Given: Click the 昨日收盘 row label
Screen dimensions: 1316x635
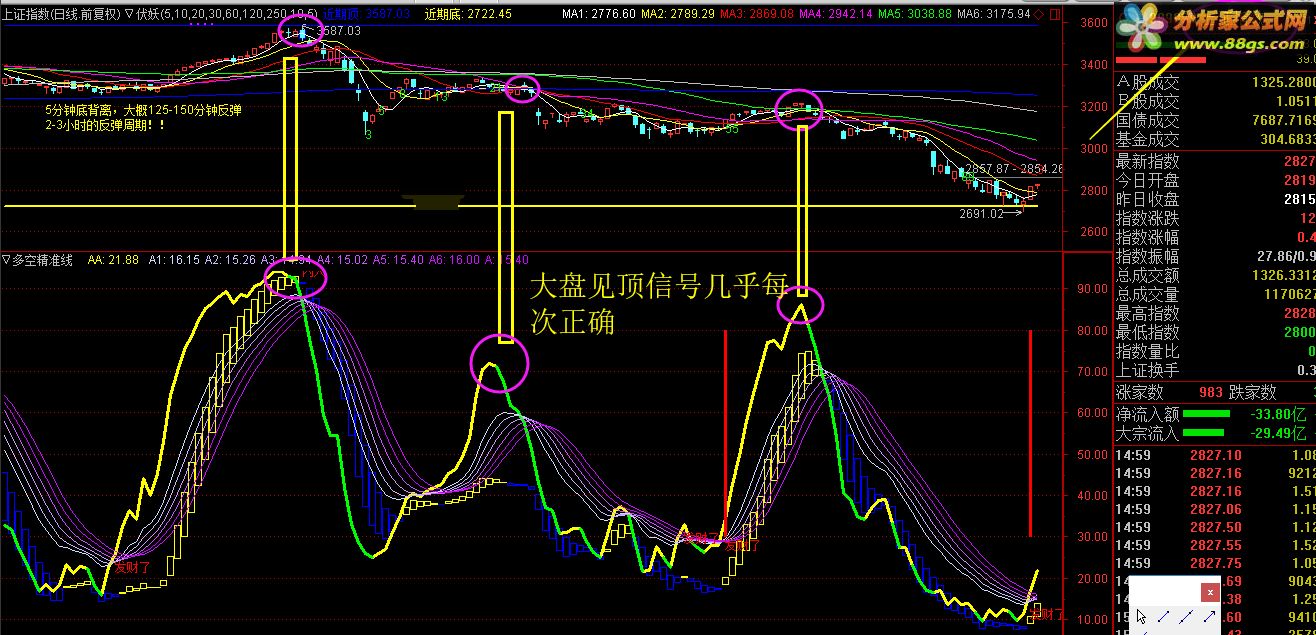Looking at the screenshot, I should tap(1147, 199).
